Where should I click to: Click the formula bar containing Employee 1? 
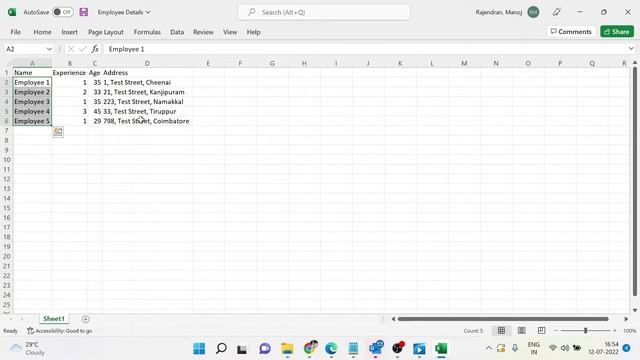pos(365,49)
